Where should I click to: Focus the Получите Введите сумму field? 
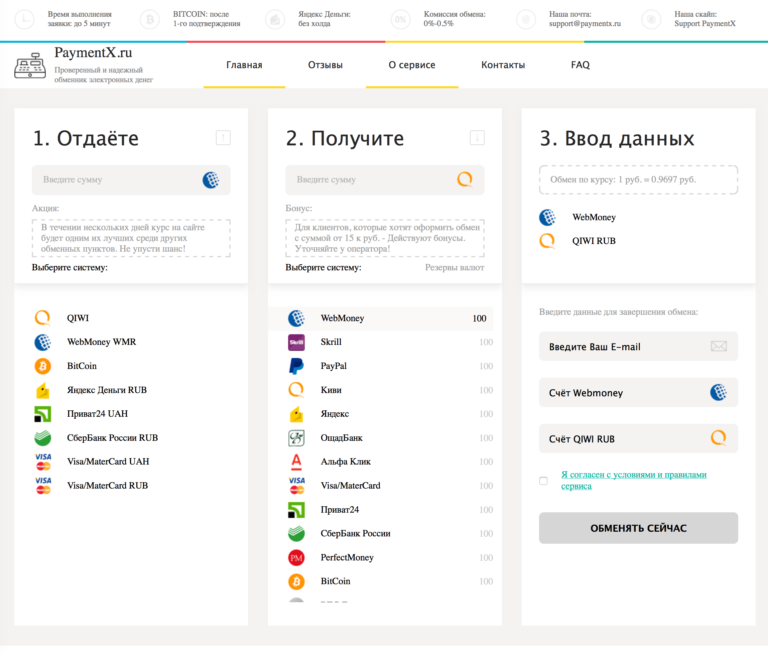(x=384, y=180)
